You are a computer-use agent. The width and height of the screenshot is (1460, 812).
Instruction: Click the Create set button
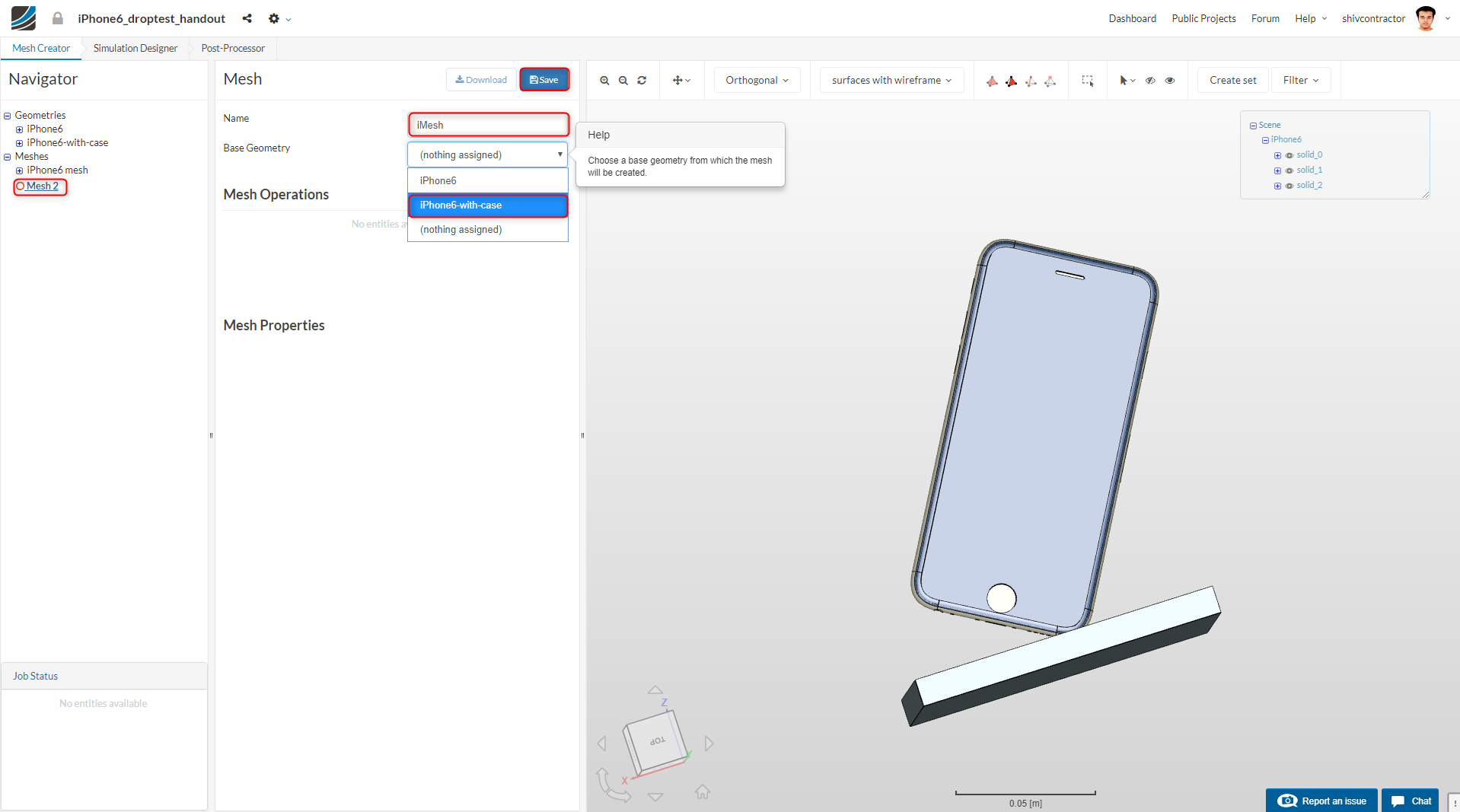pos(1232,80)
